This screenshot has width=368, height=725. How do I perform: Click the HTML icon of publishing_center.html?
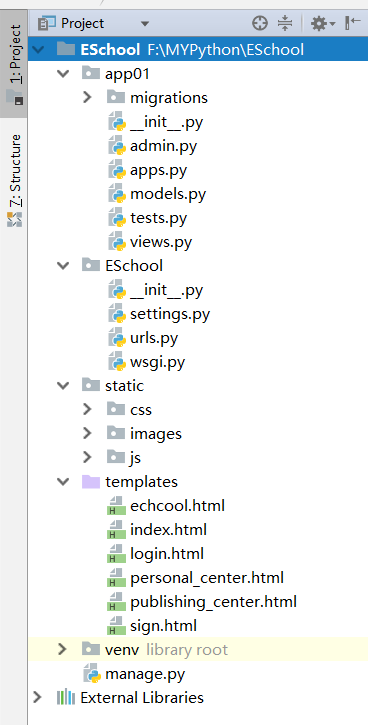tap(117, 602)
